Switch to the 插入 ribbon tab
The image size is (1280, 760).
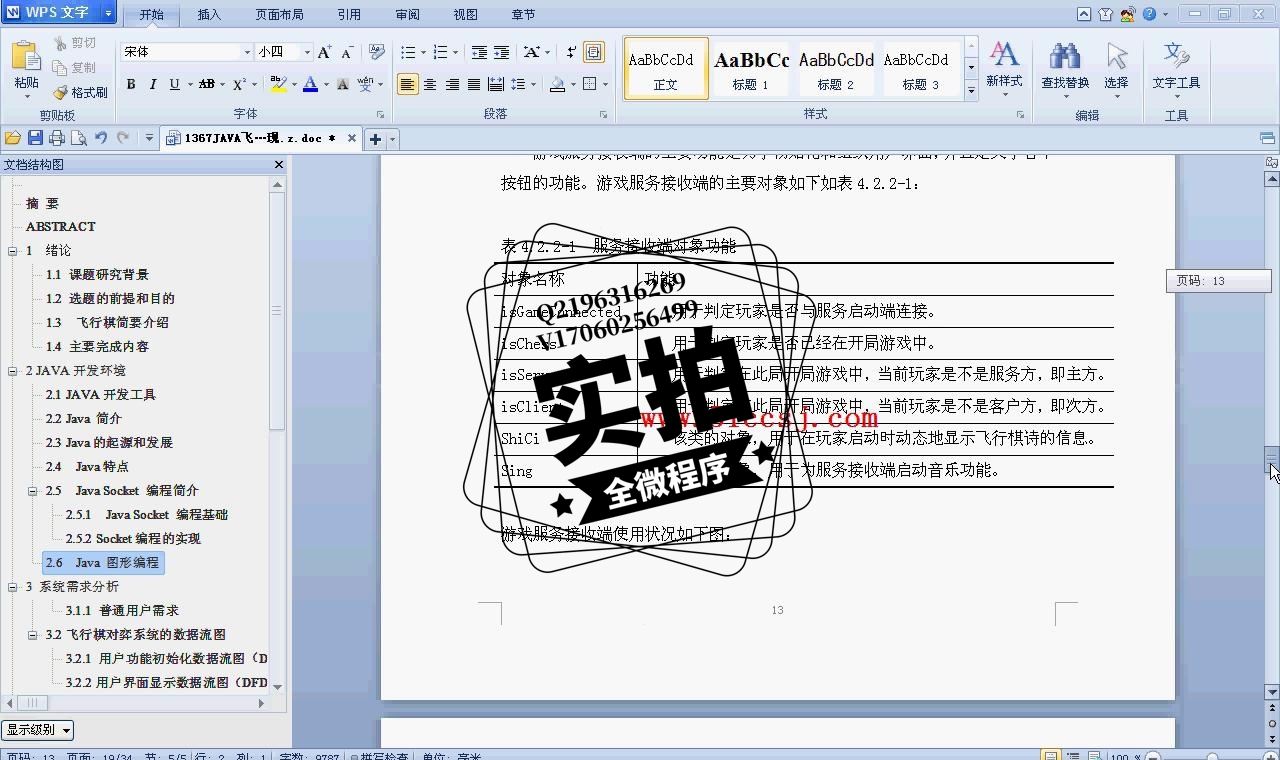[x=209, y=15]
